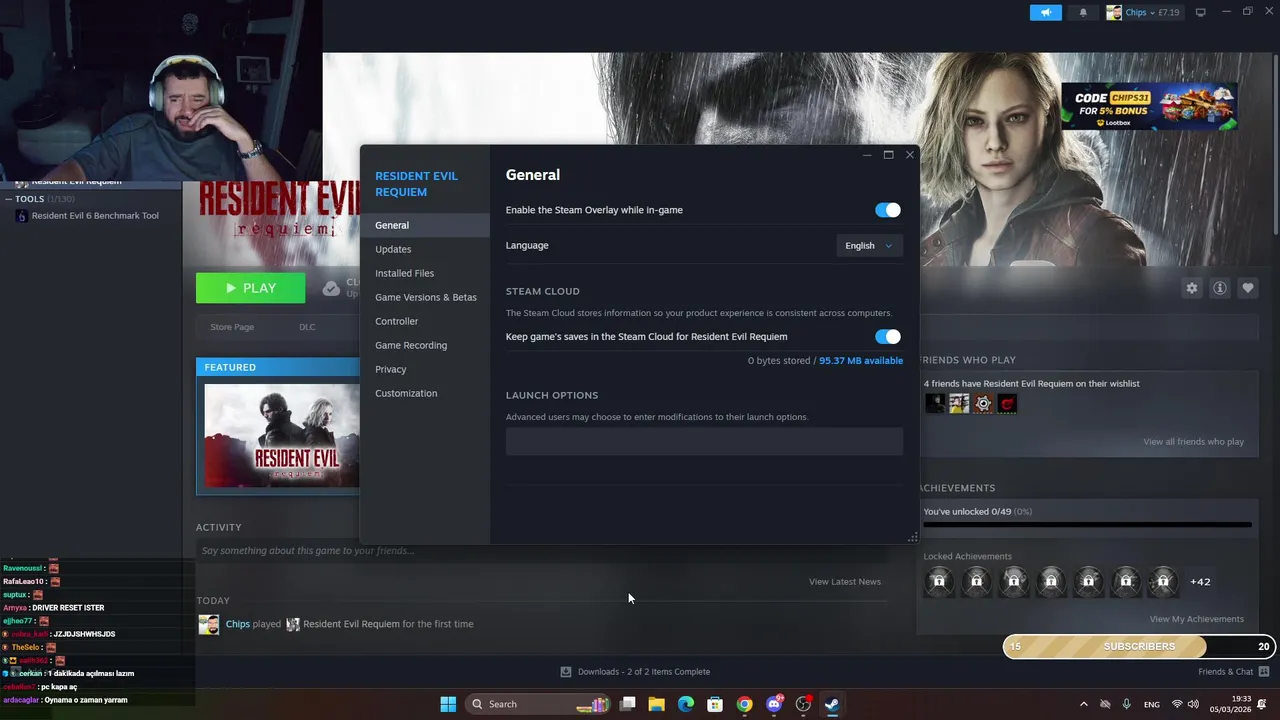1280x720 pixels.
Task: Open Windows Start menu
Action: coord(448,704)
